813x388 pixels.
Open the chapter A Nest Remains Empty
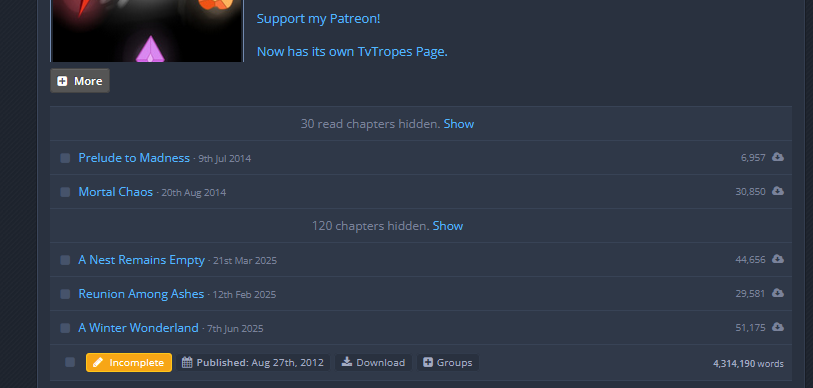click(142, 260)
